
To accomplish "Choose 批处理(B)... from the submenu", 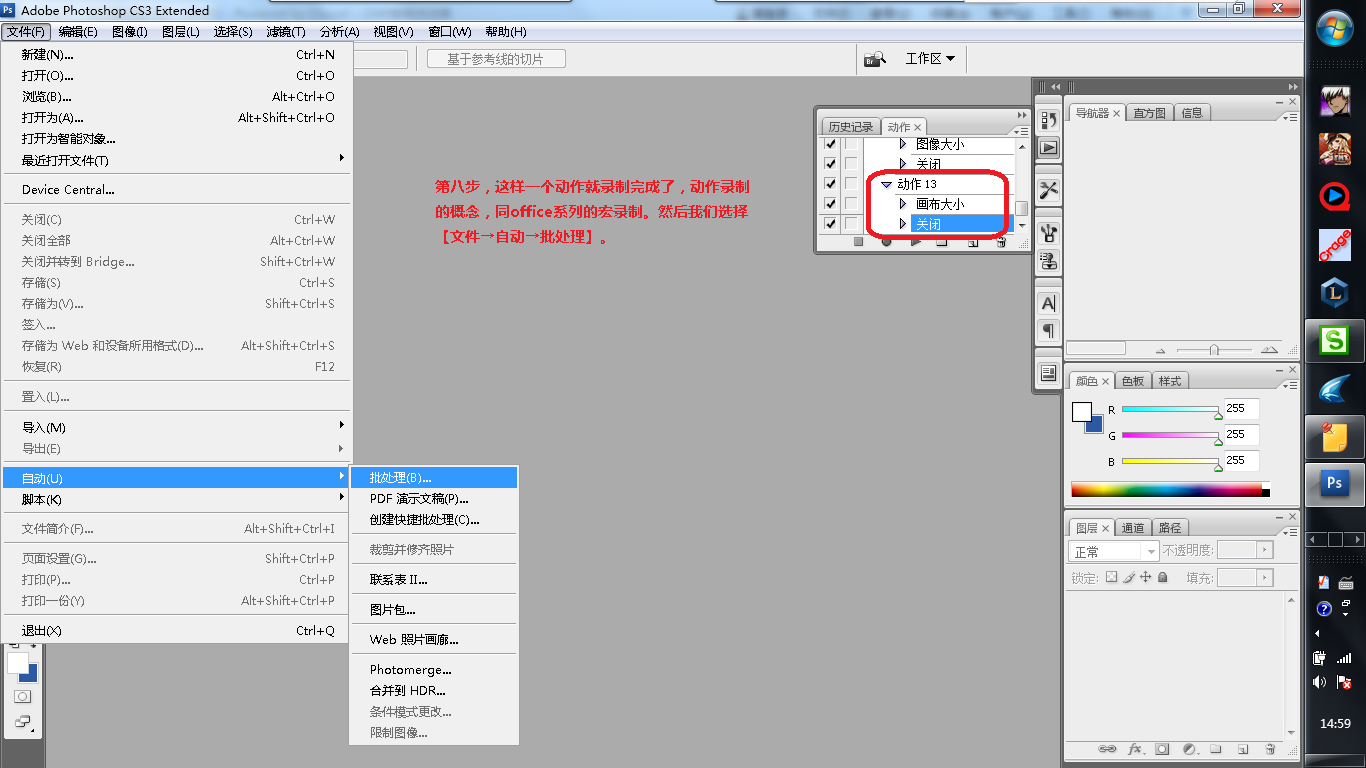I will pyautogui.click(x=434, y=478).
